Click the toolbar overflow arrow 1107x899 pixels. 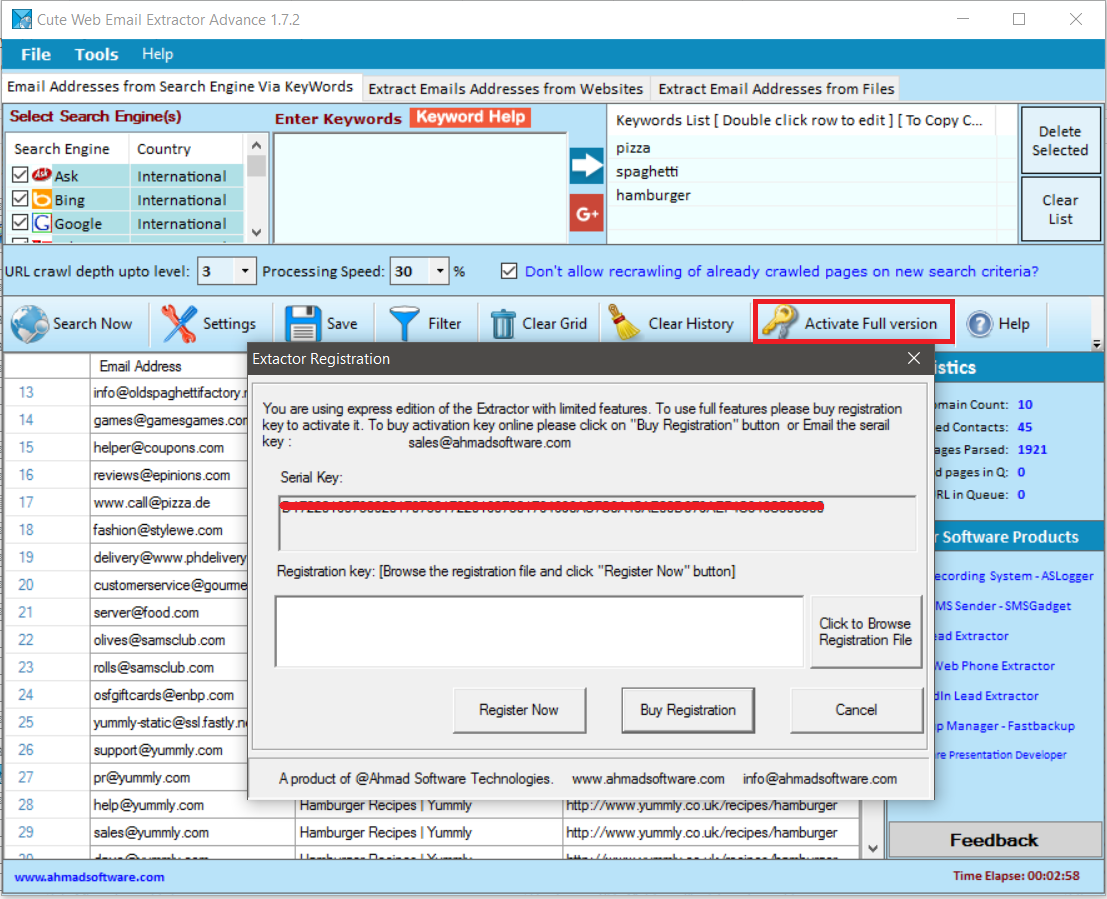click(1097, 344)
